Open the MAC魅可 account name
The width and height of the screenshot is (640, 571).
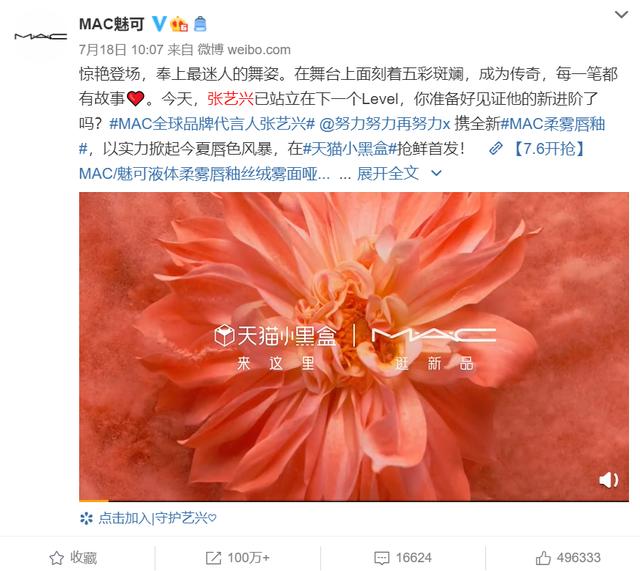click(112, 24)
